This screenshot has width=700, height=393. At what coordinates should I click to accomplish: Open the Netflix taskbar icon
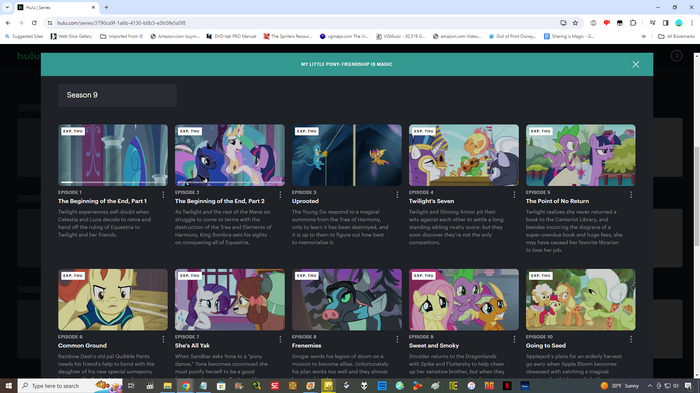click(x=507, y=385)
